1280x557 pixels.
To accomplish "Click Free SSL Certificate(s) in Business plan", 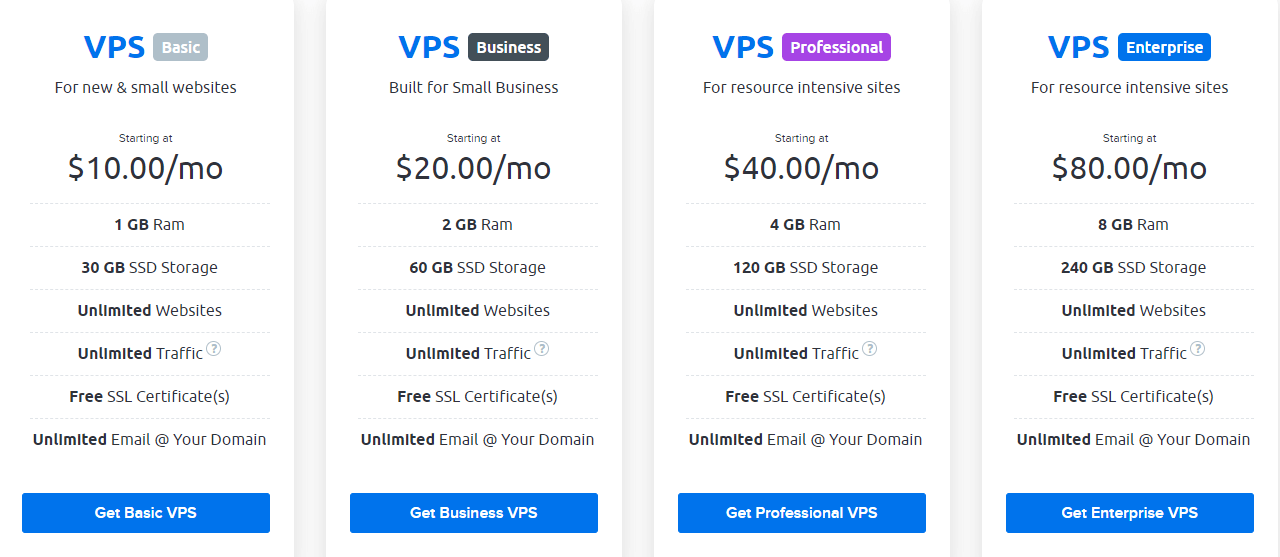I will click(x=478, y=397).
